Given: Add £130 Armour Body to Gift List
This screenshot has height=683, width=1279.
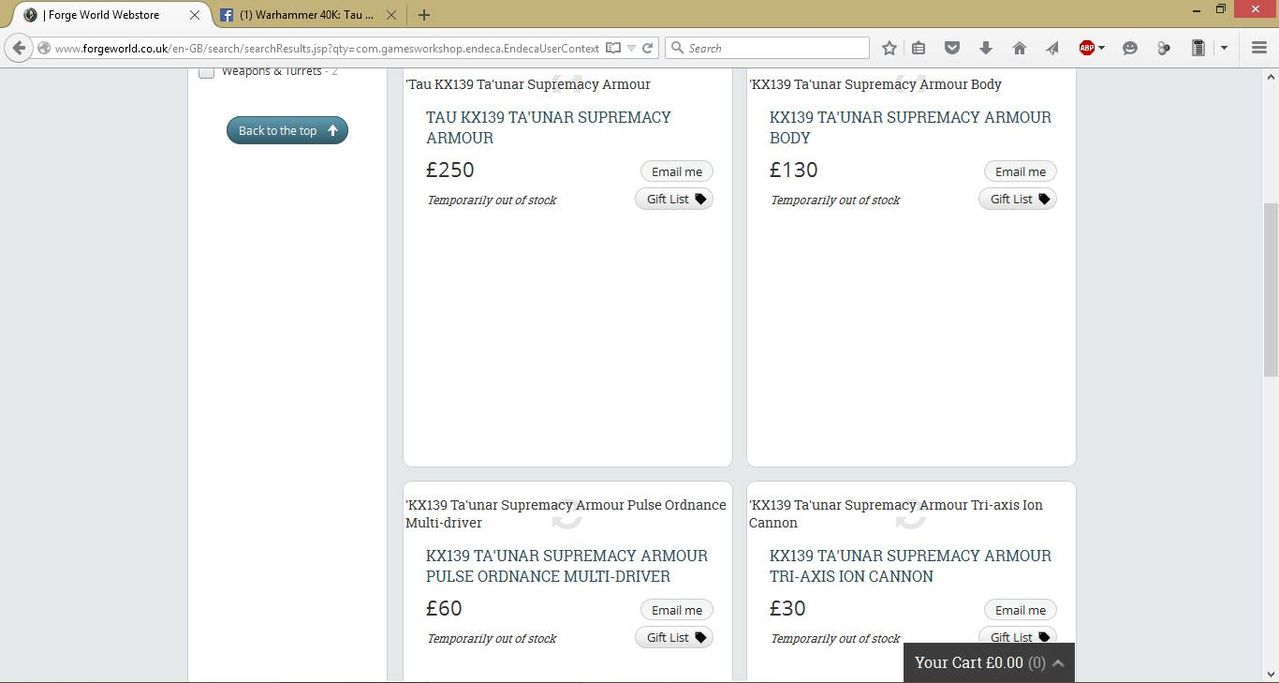Looking at the screenshot, I should tap(1017, 199).
